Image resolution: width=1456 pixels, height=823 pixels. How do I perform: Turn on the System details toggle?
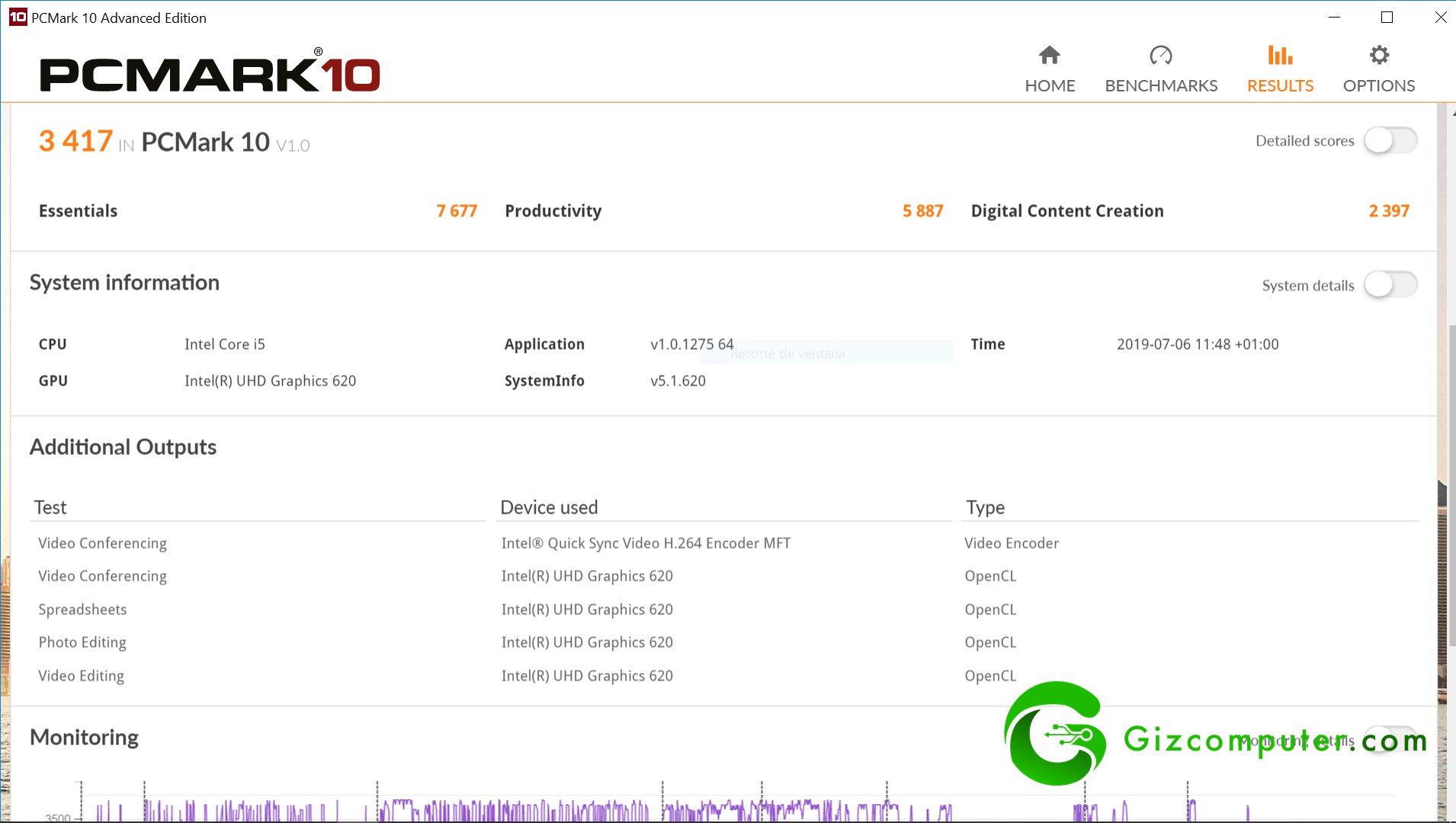1390,285
